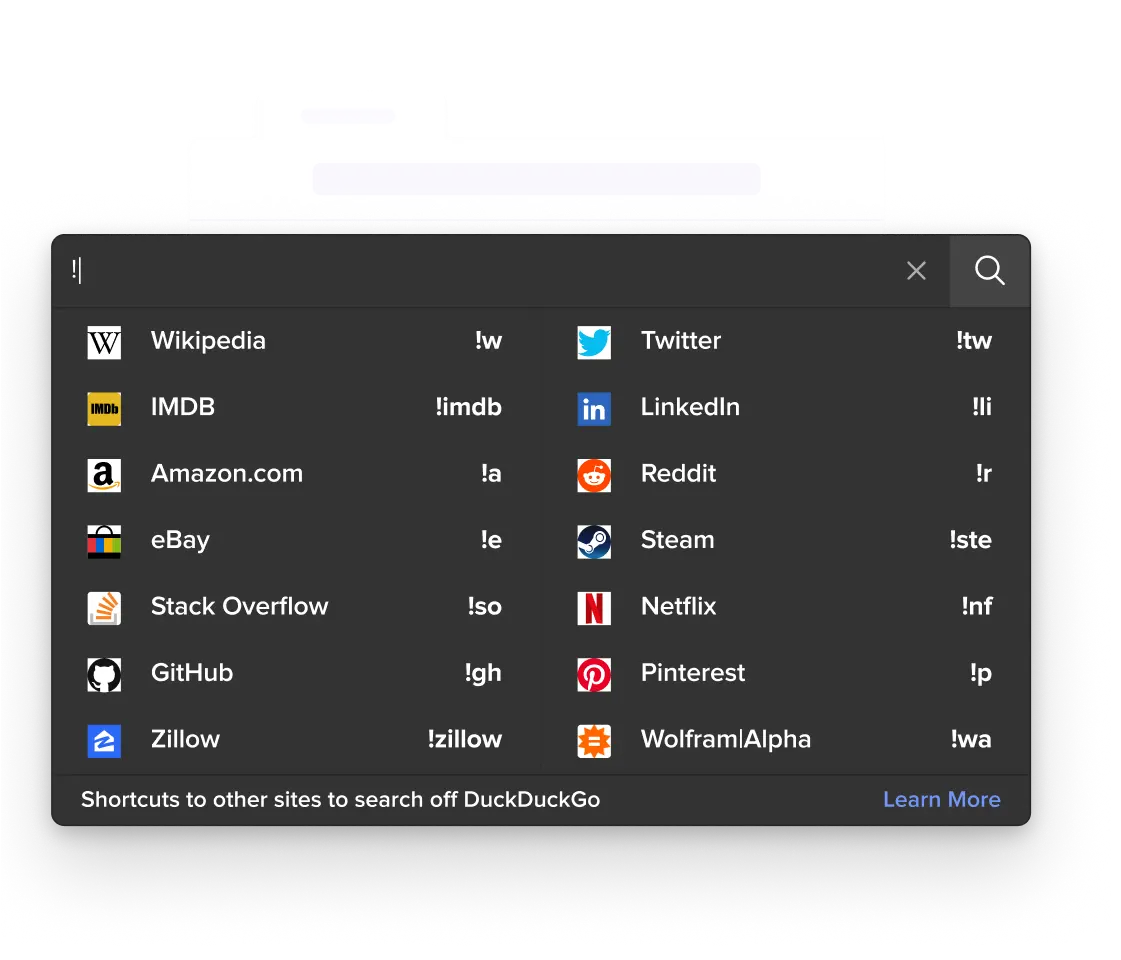1121x960 pixels.
Task: Pick the Twitter bird icon
Action: point(594,342)
